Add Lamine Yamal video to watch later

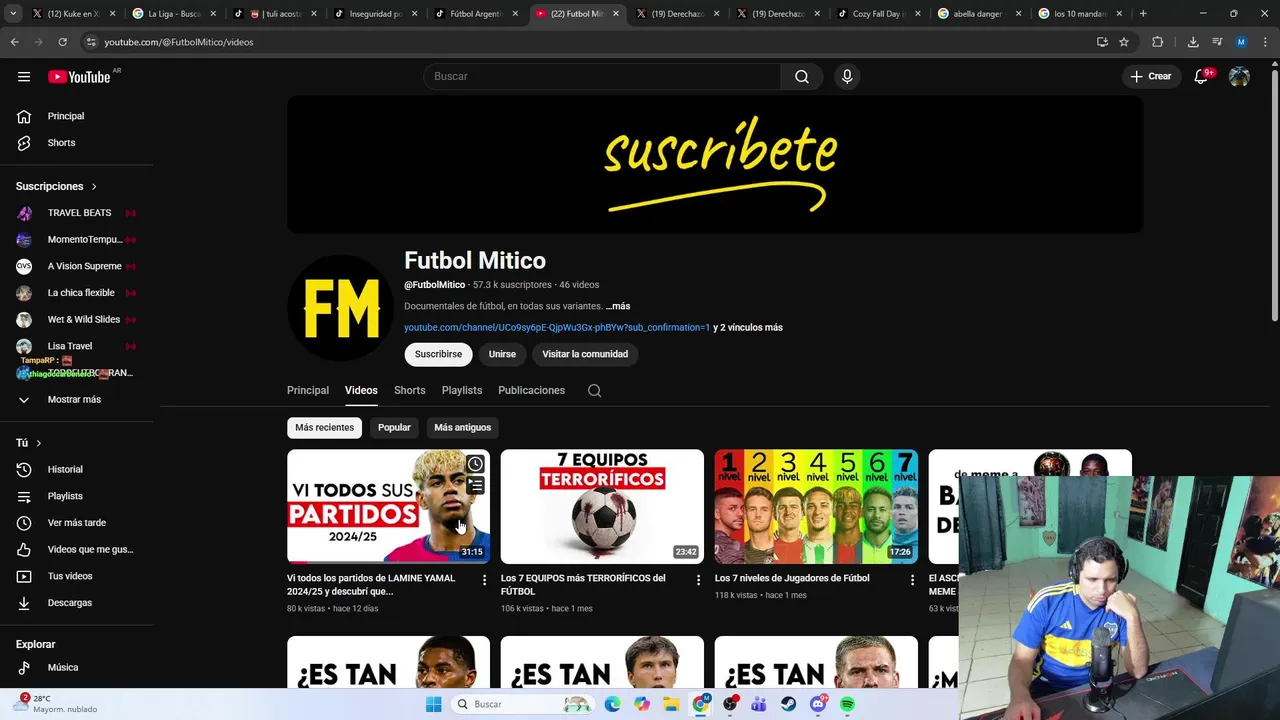point(475,464)
